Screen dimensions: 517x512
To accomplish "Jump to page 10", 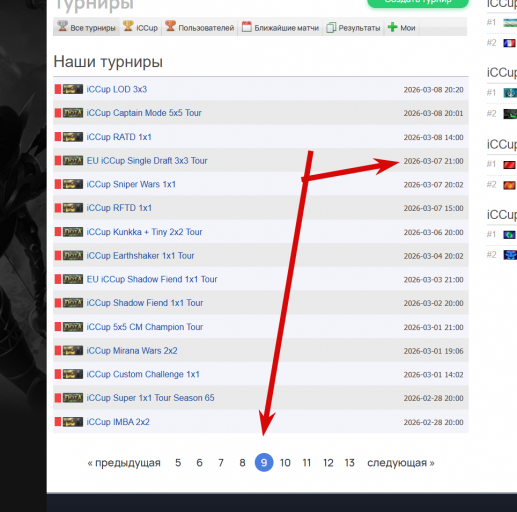I will pyautogui.click(x=285, y=463).
